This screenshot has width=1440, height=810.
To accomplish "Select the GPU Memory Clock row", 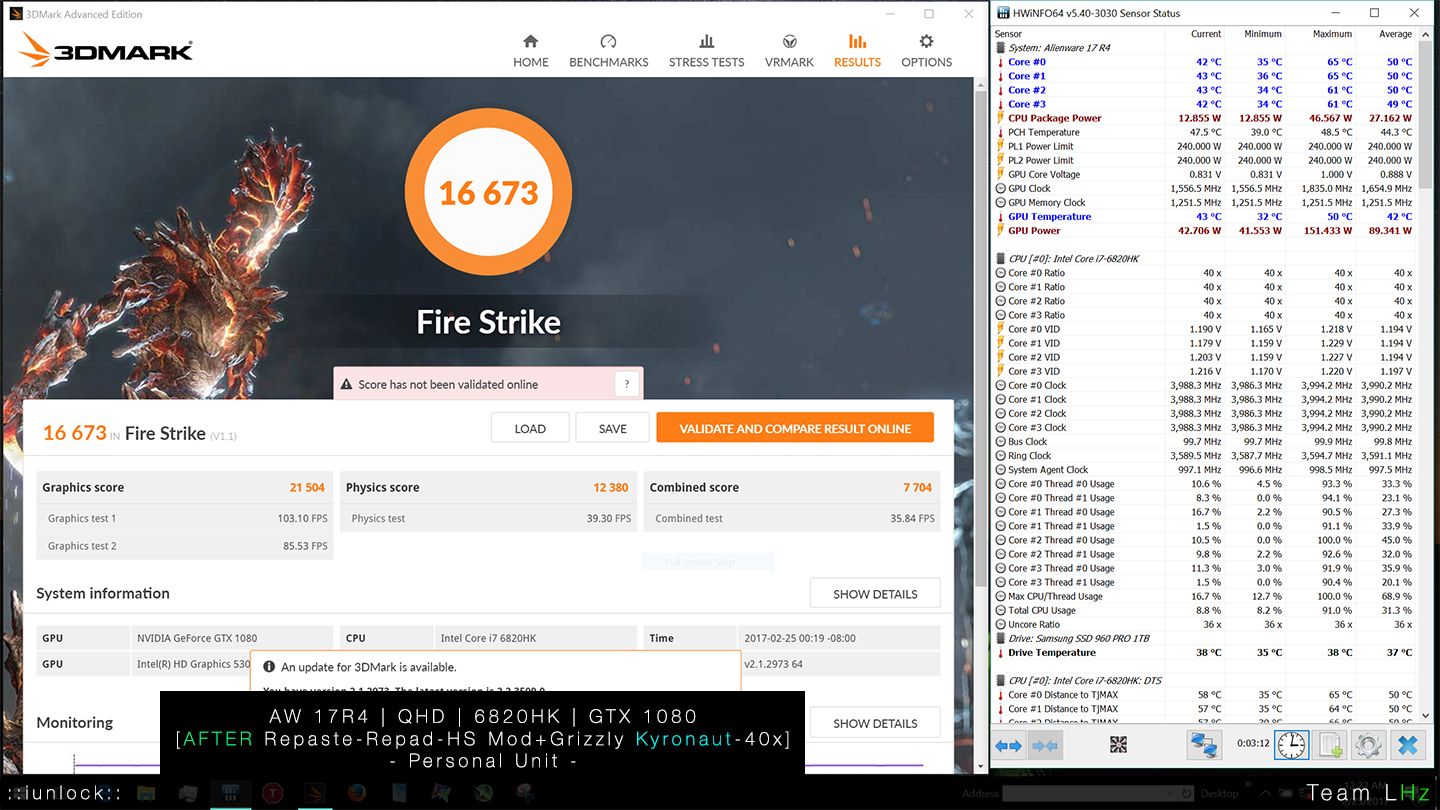I will point(1204,202).
